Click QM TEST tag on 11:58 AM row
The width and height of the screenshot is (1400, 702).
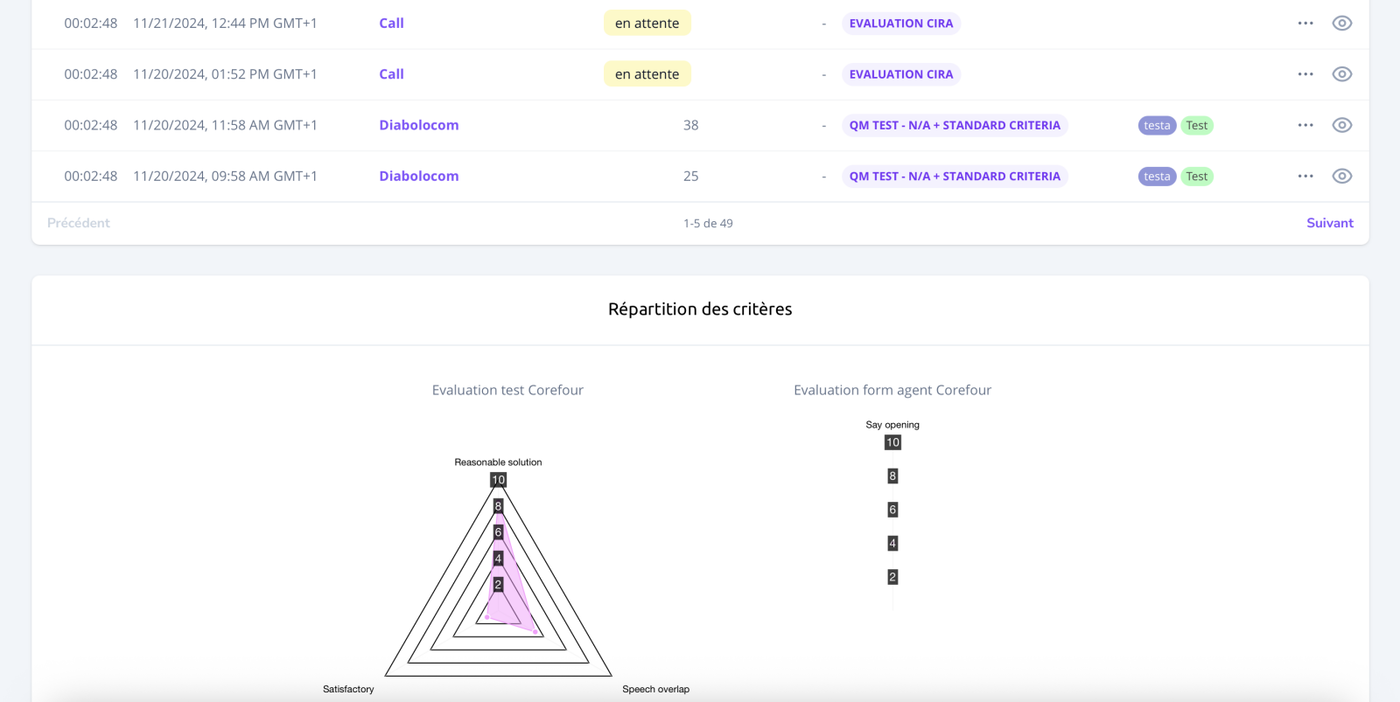point(954,125)
